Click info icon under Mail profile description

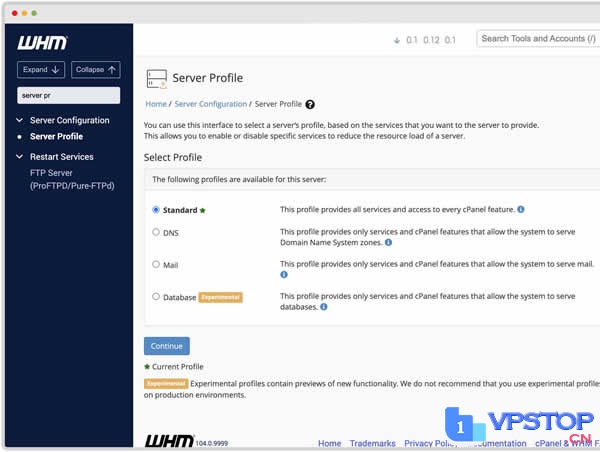click(284, 274)
